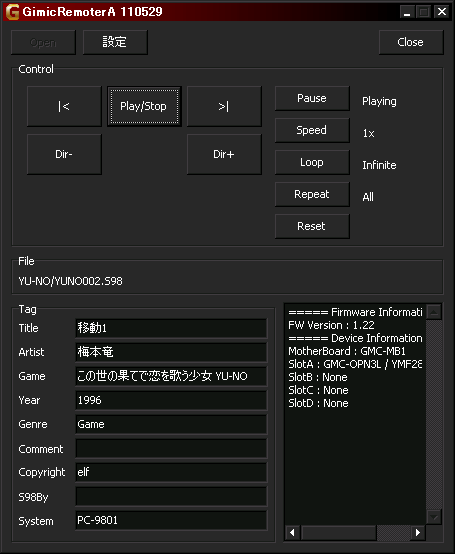Viewport: 455px width, 554px height.
Task: Click the Title field containing 移動1
Action: pos(171,328)
